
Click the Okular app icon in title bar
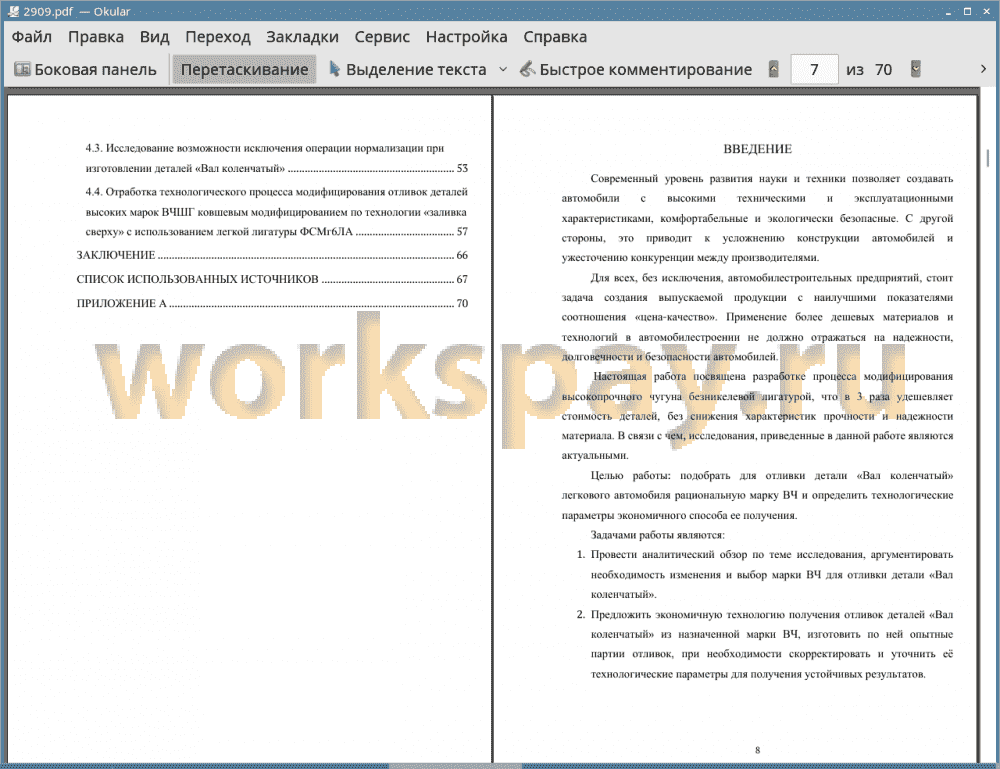pos(13,11)
